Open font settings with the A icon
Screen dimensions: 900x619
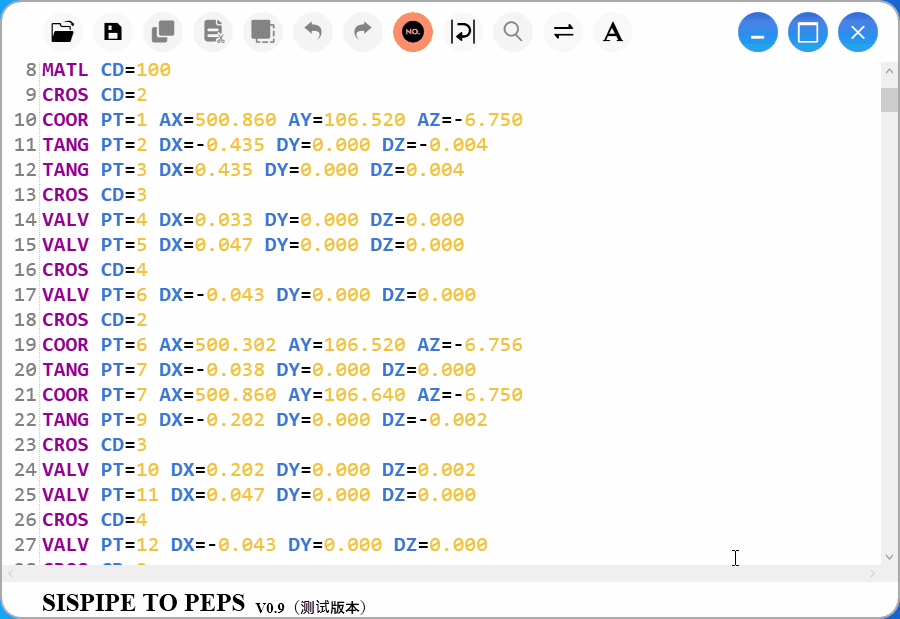pos(613,32)
